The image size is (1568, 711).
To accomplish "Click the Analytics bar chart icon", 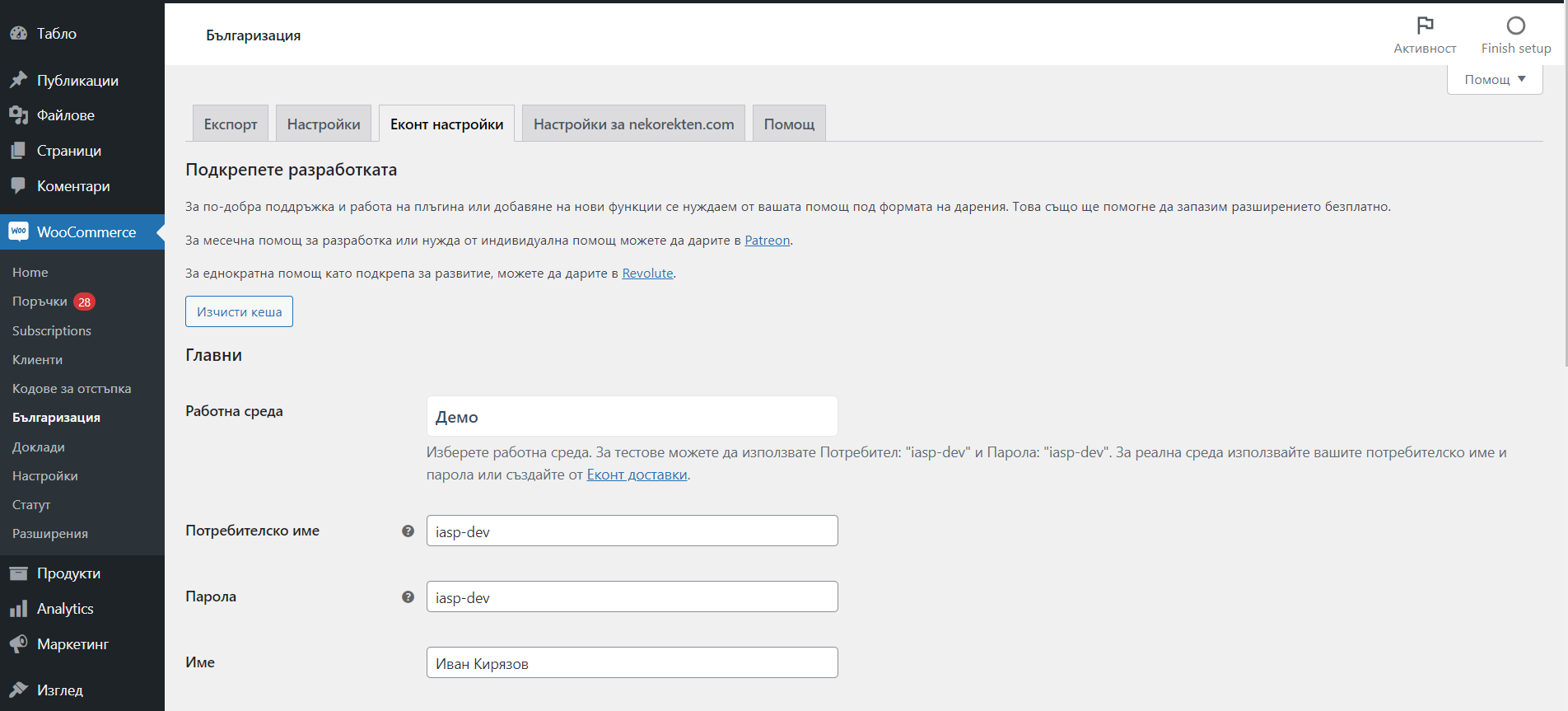I will click(x=18, y=609).
